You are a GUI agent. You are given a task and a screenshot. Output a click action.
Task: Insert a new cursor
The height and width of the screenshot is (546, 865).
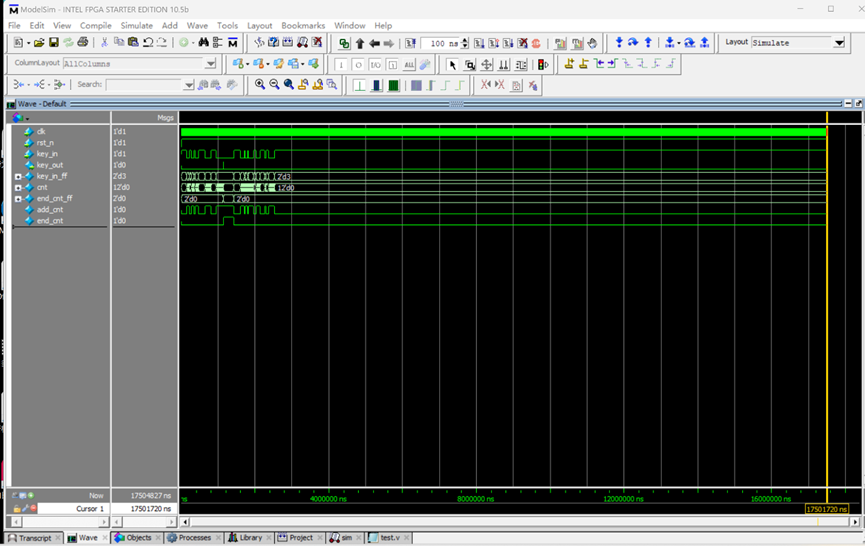[x=569, y=64]
